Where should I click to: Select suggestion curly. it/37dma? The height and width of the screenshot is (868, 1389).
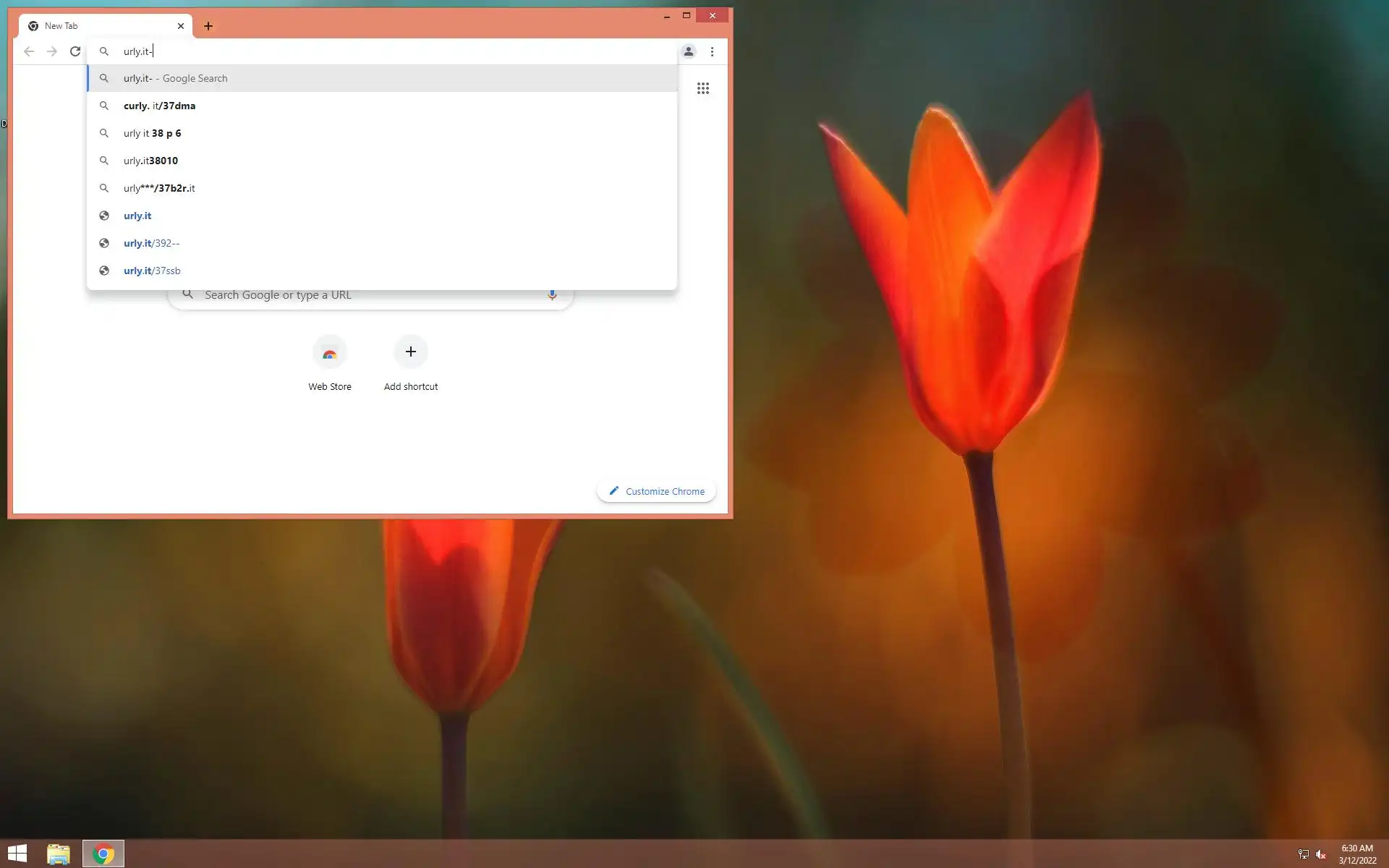[160, 106]
